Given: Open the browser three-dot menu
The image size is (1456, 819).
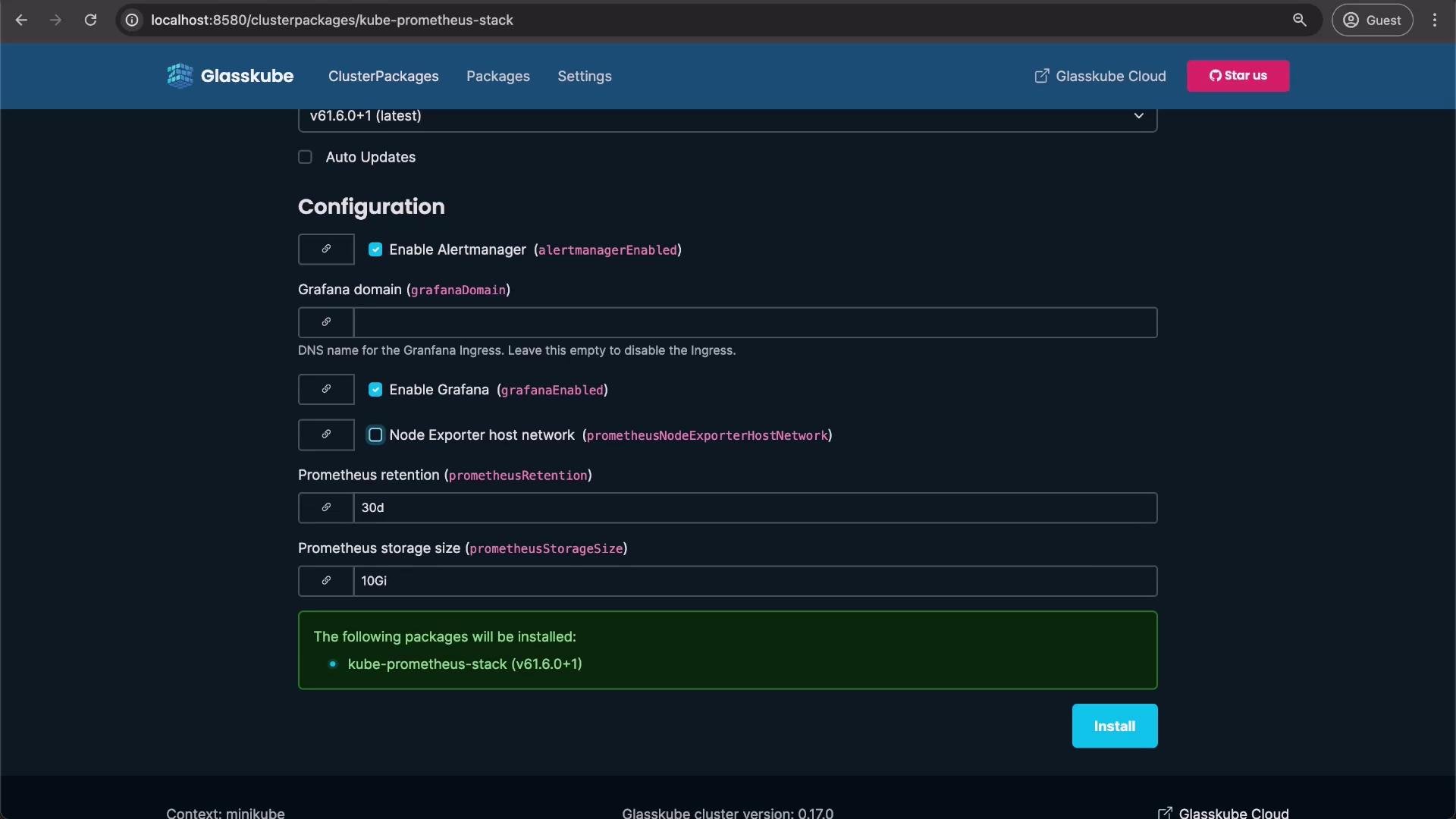Looking at the screenshot, I should 1435,20.
